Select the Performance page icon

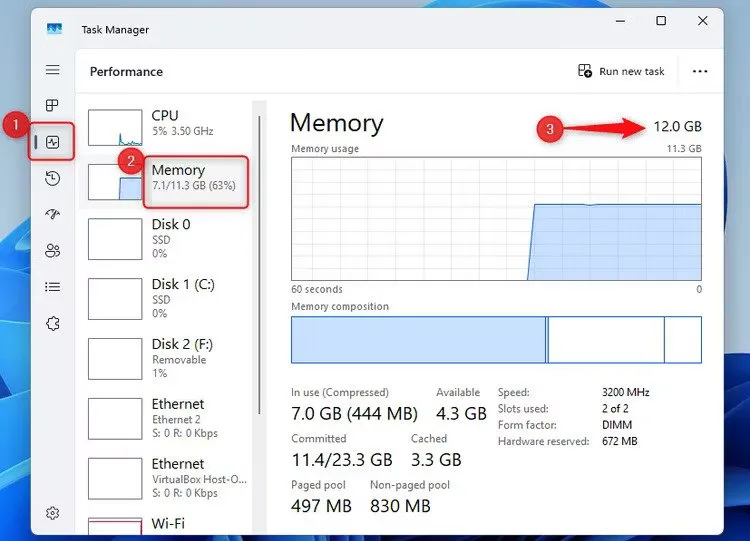[53, 142]
